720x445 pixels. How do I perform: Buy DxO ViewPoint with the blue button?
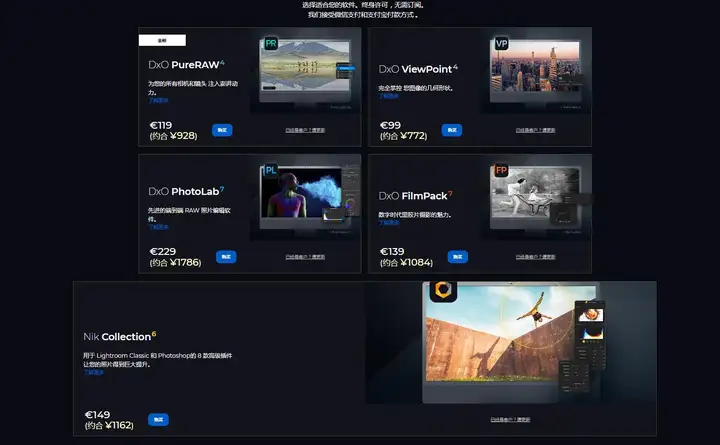tap(452, 130)
